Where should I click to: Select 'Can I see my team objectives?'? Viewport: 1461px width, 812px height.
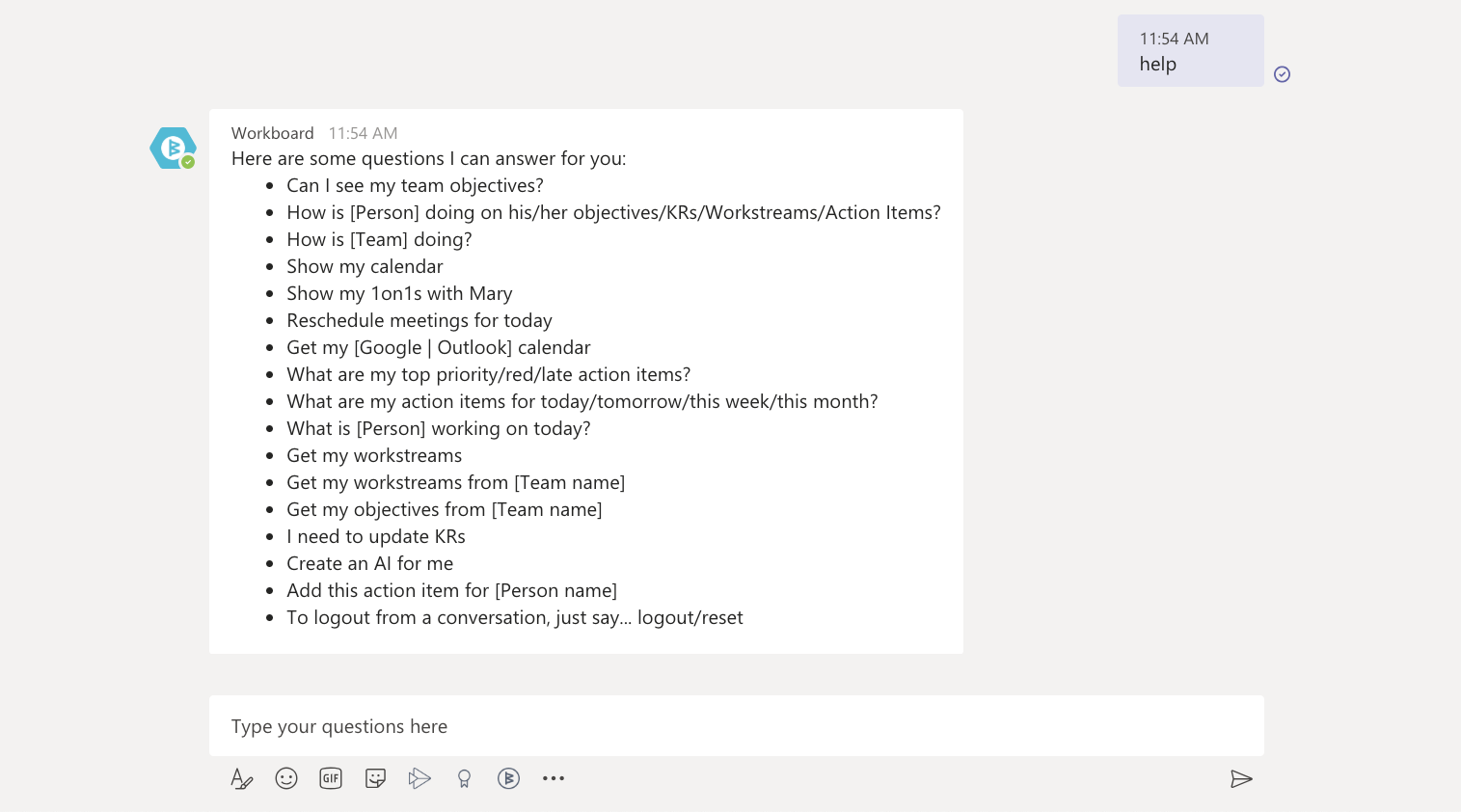pyautogui.click(x=415, y=186)
